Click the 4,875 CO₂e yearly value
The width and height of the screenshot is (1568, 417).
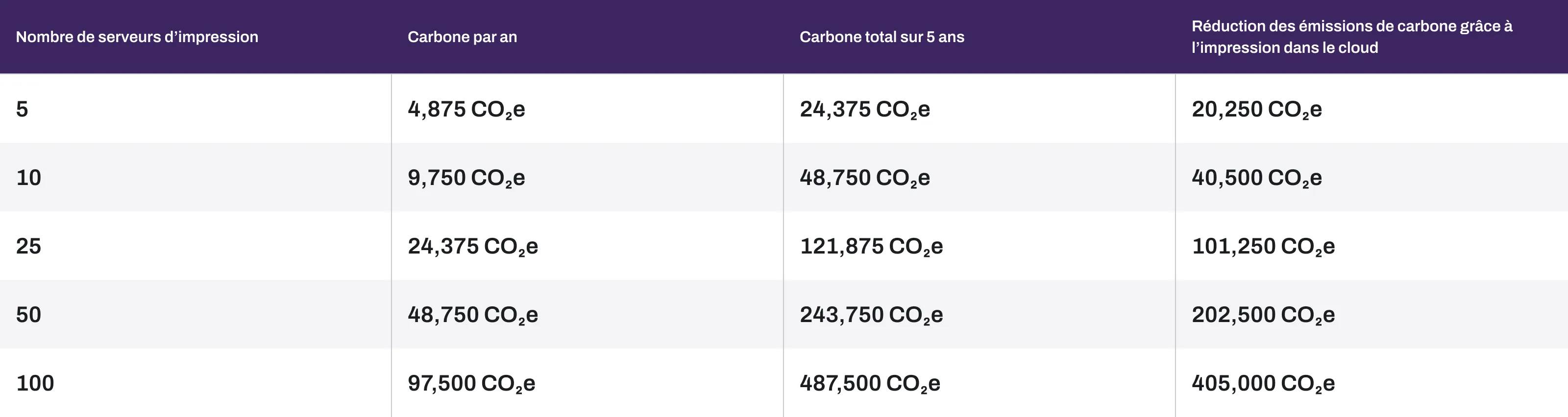click(466, 110)
